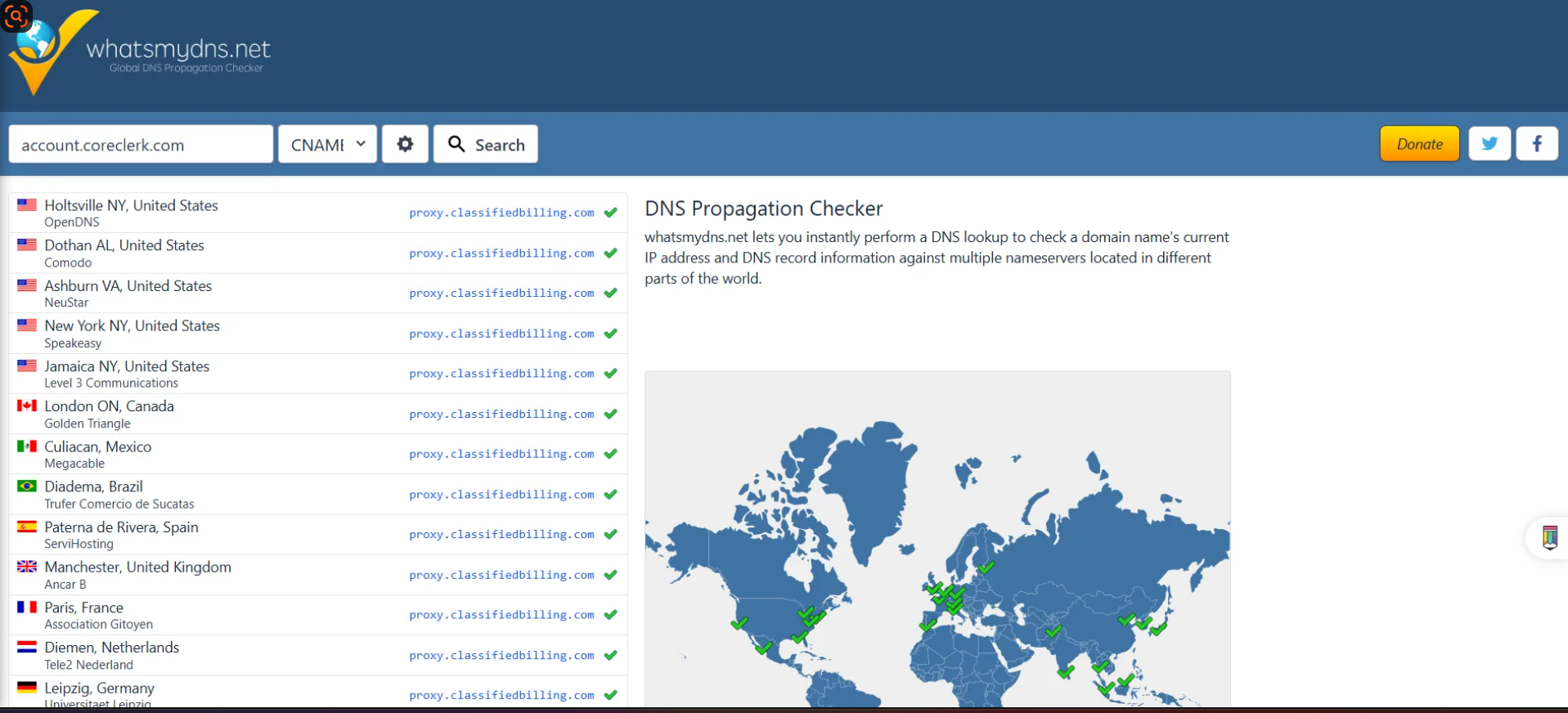Image resolution: width=1568 pixels, height=713 pixels.
Task: Click the green check for Paris, France
Action: click(x=610, y=615)
